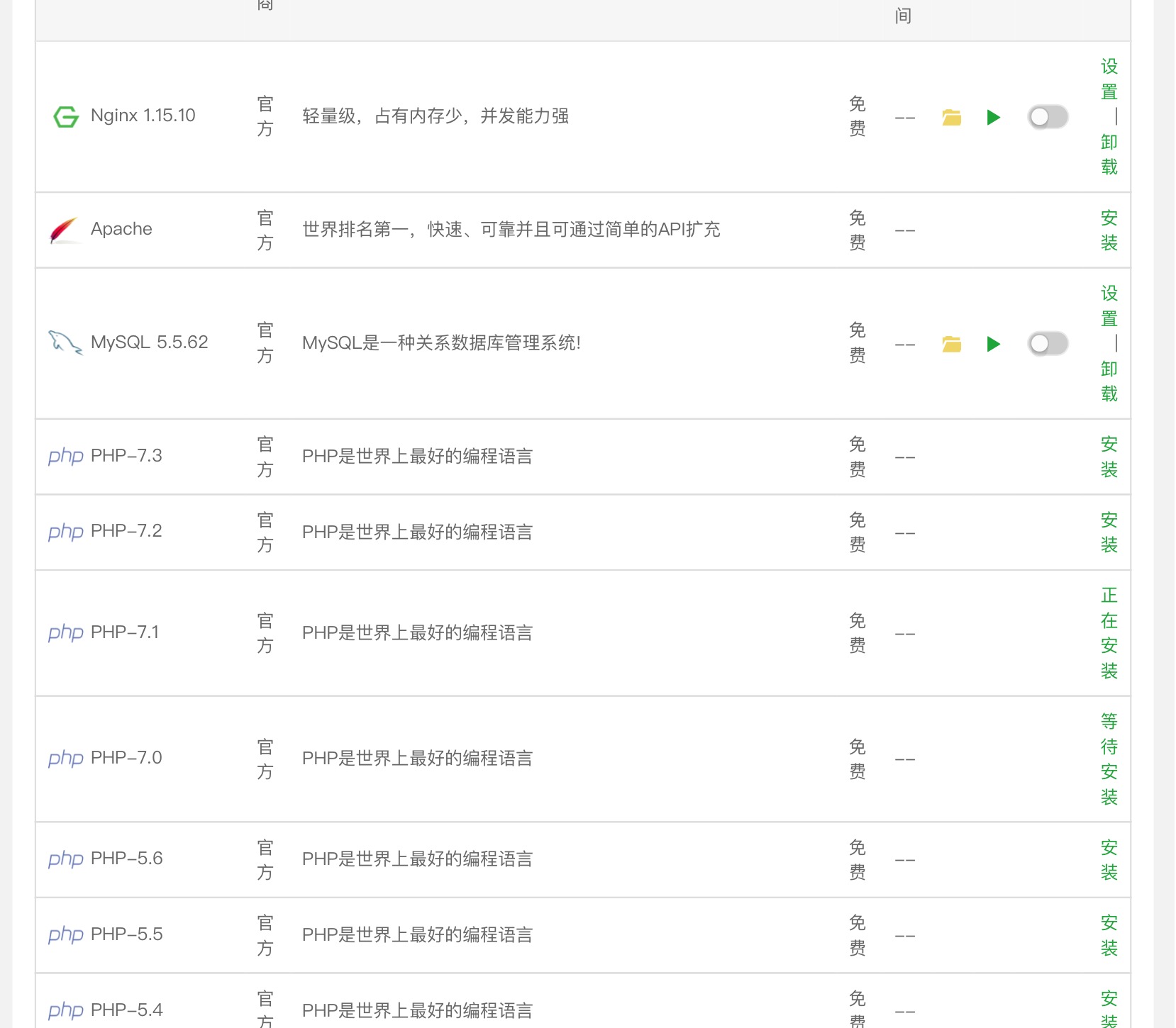Viewport: 1176px width, 1028px height.
Task: Click Apache description 世界排名第一
Action: point(511,230)
